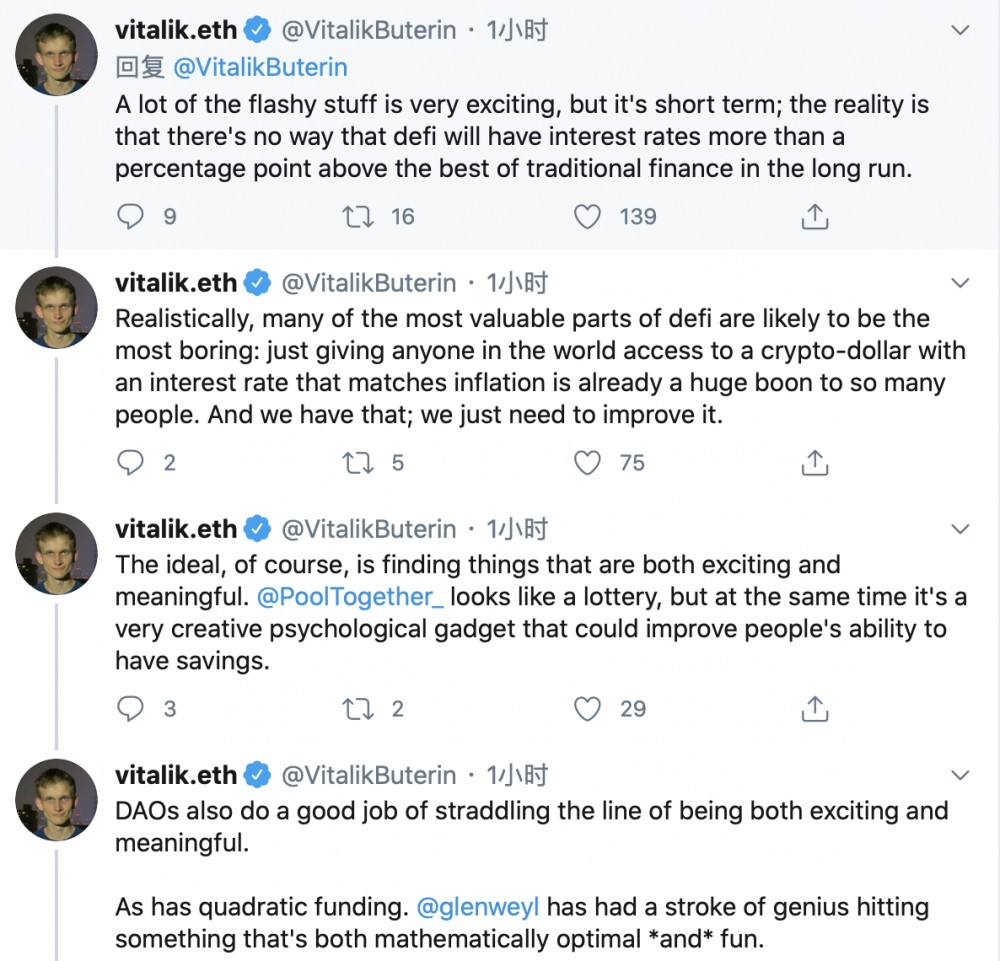Click the reply count showing 9 replies
Screen dimensions: 1000x961
[x=168, y=216]
